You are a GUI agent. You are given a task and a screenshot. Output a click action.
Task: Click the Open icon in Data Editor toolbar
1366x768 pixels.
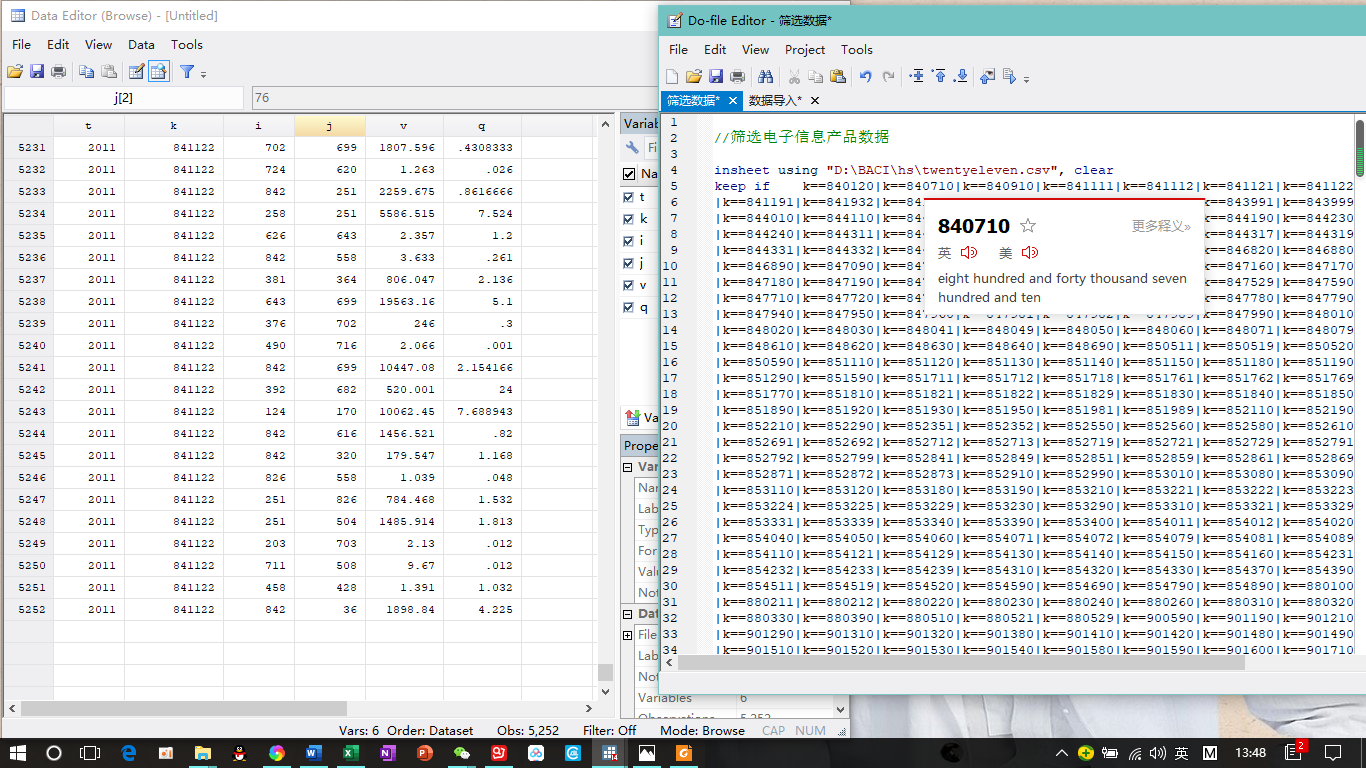(15, 72)
